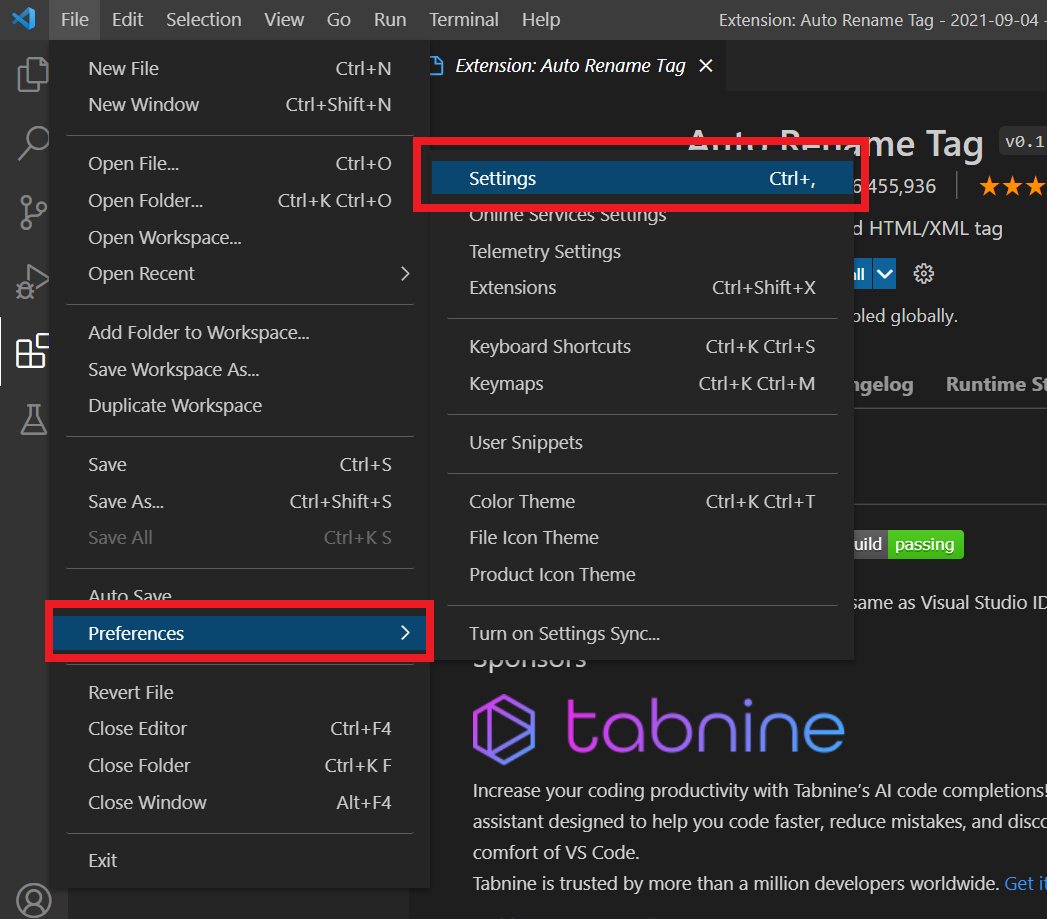The width and height of the screenshot is (1047, 919).
Task: Open the Accounts icon at bottom
Action: [33, 900]
